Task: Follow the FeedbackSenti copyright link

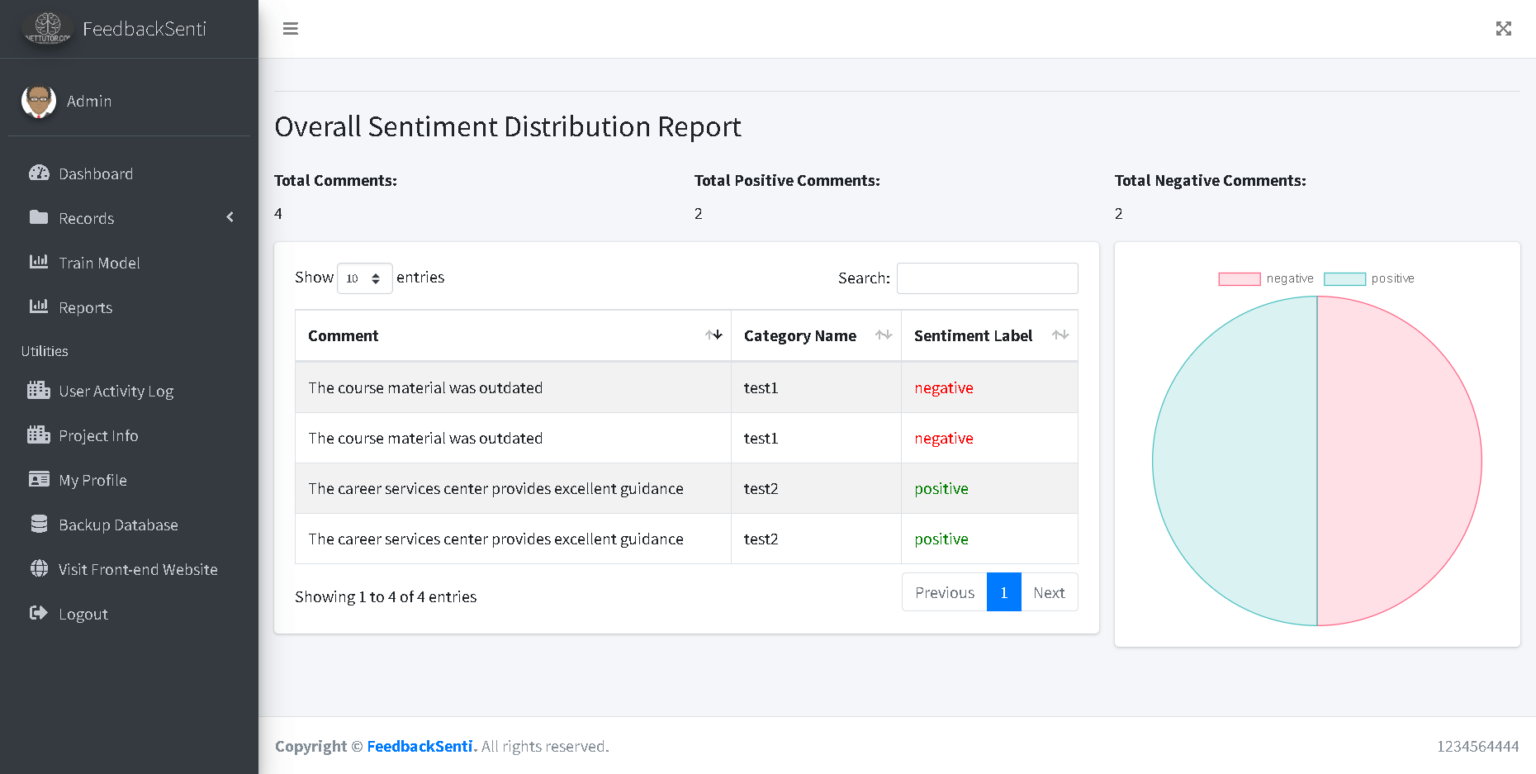Action: point(420,746)
